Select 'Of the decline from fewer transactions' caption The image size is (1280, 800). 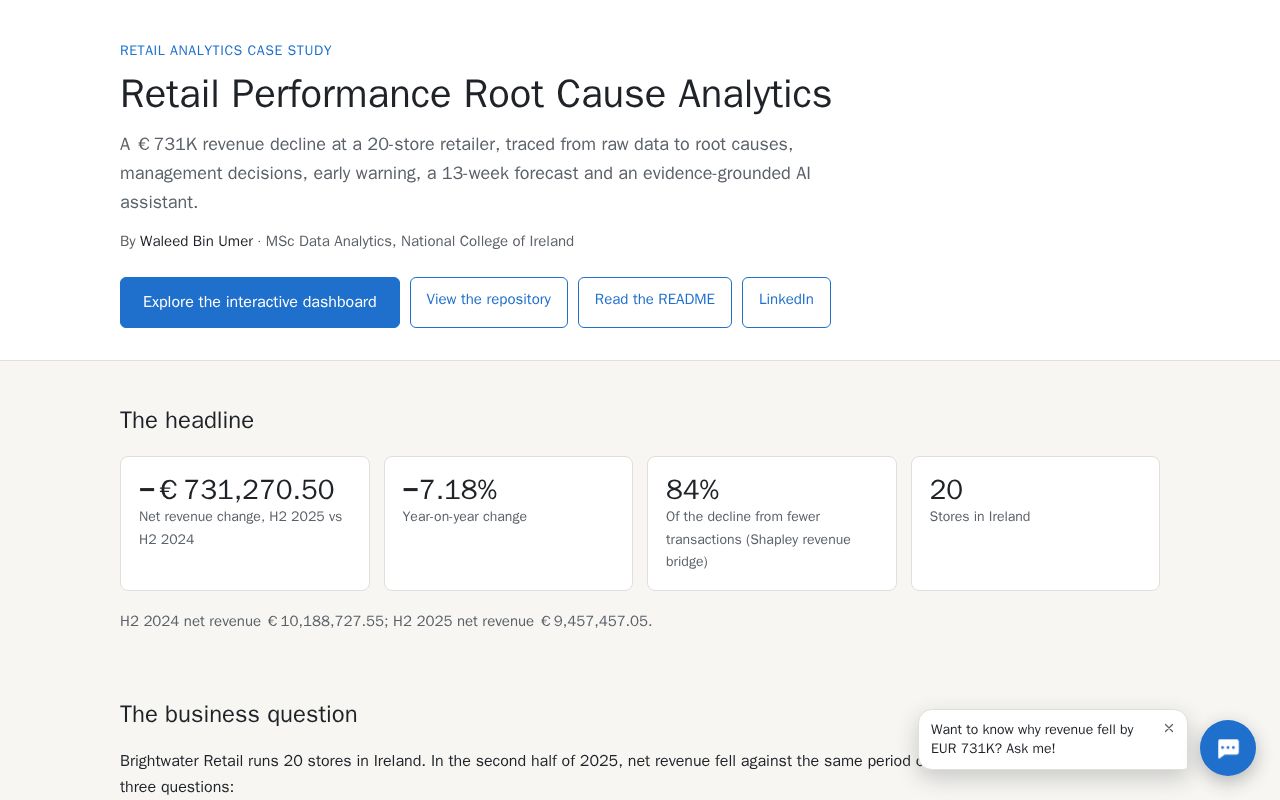click(x=758, y=539)
